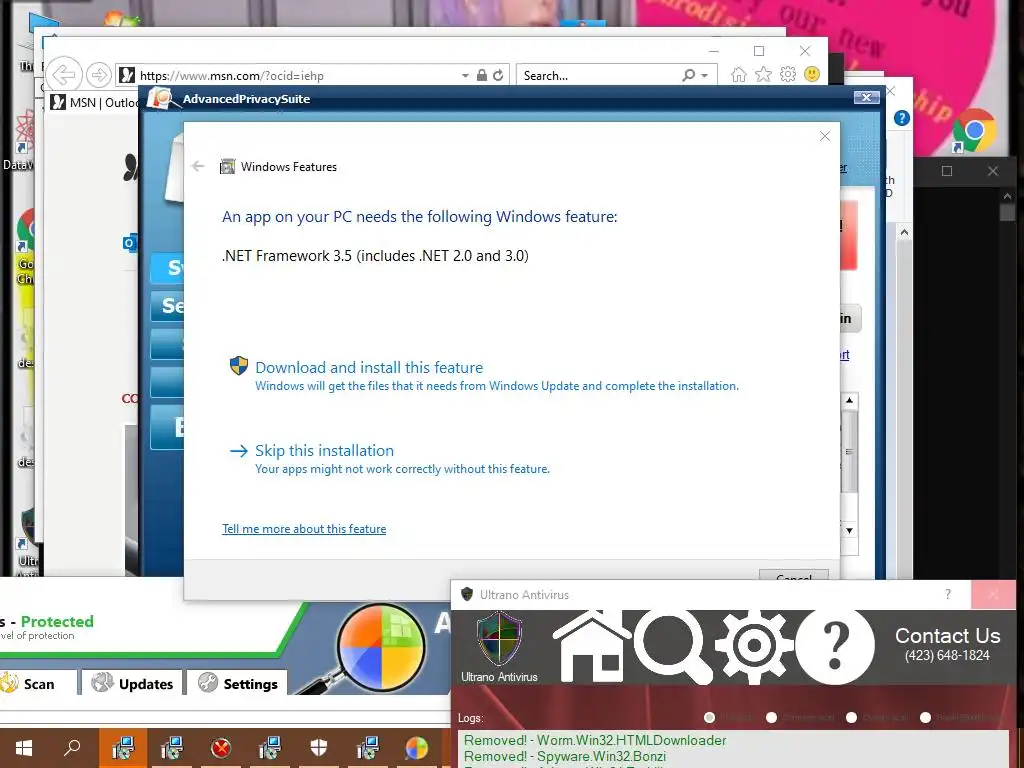The height and width of the screenshot is (768, 1024).
Task: Click the blue arrow beside Skip installation
Action: (x=239, y=451)
